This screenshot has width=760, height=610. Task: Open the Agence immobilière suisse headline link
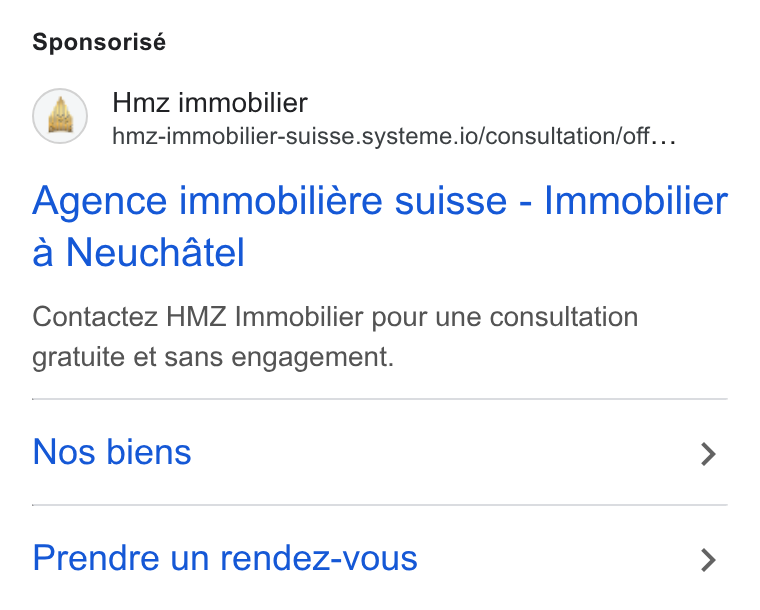[x=380, y=226]
